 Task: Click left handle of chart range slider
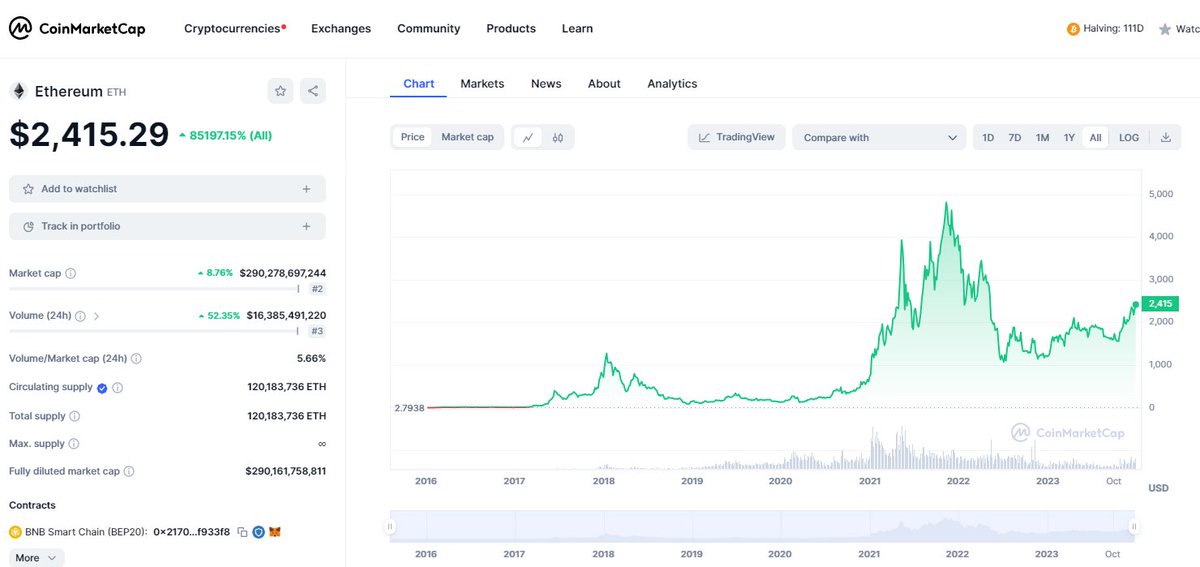click(392, 526)
